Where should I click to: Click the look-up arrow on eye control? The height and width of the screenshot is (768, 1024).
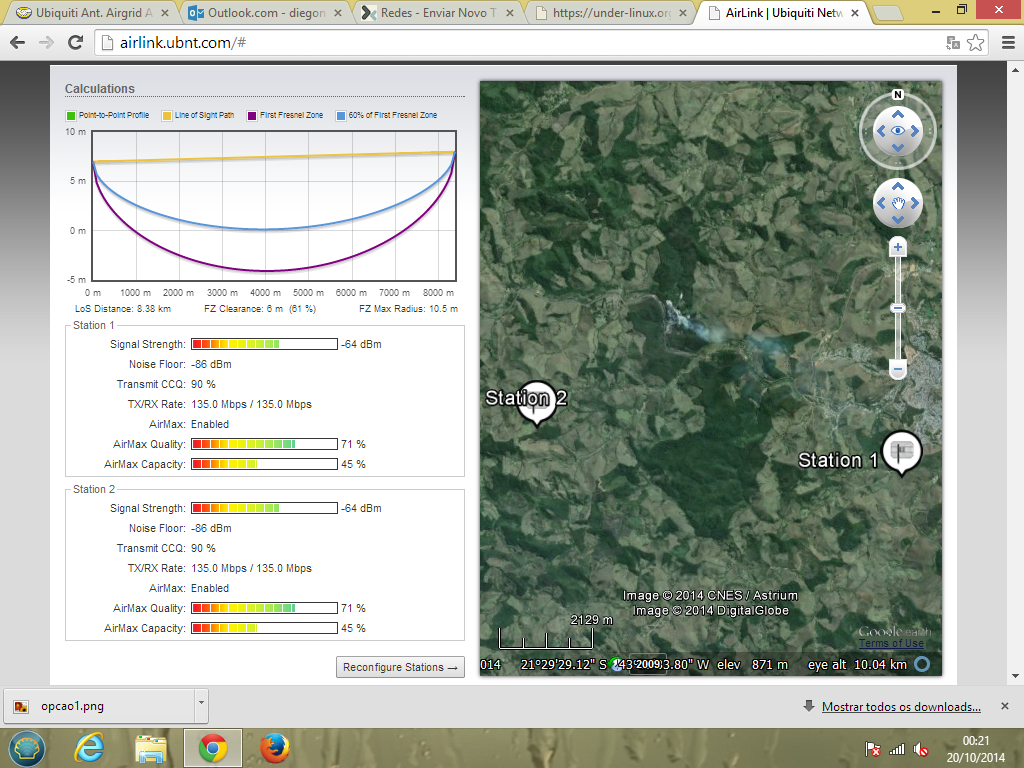(897, 114)
